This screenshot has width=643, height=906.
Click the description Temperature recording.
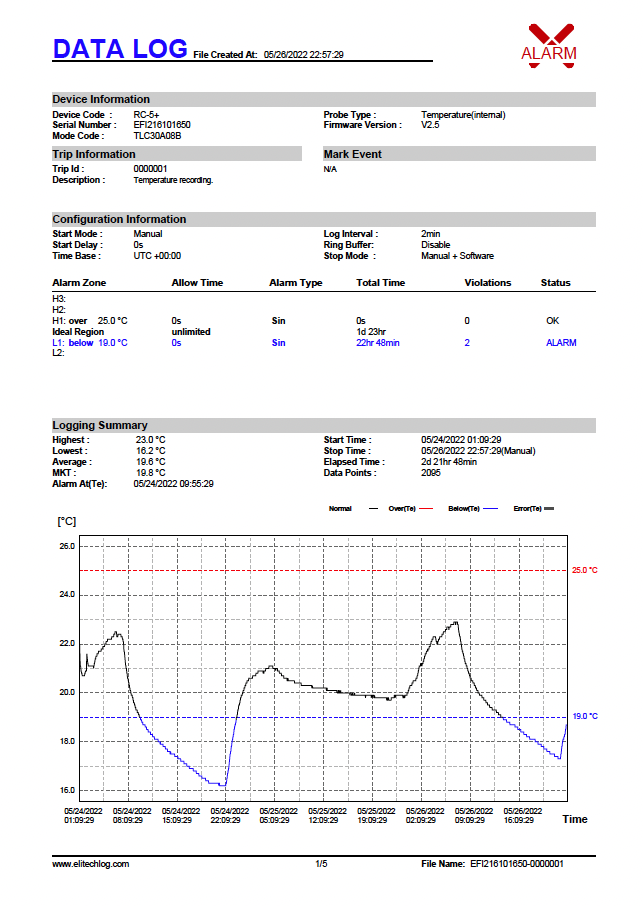click(173, 180)
